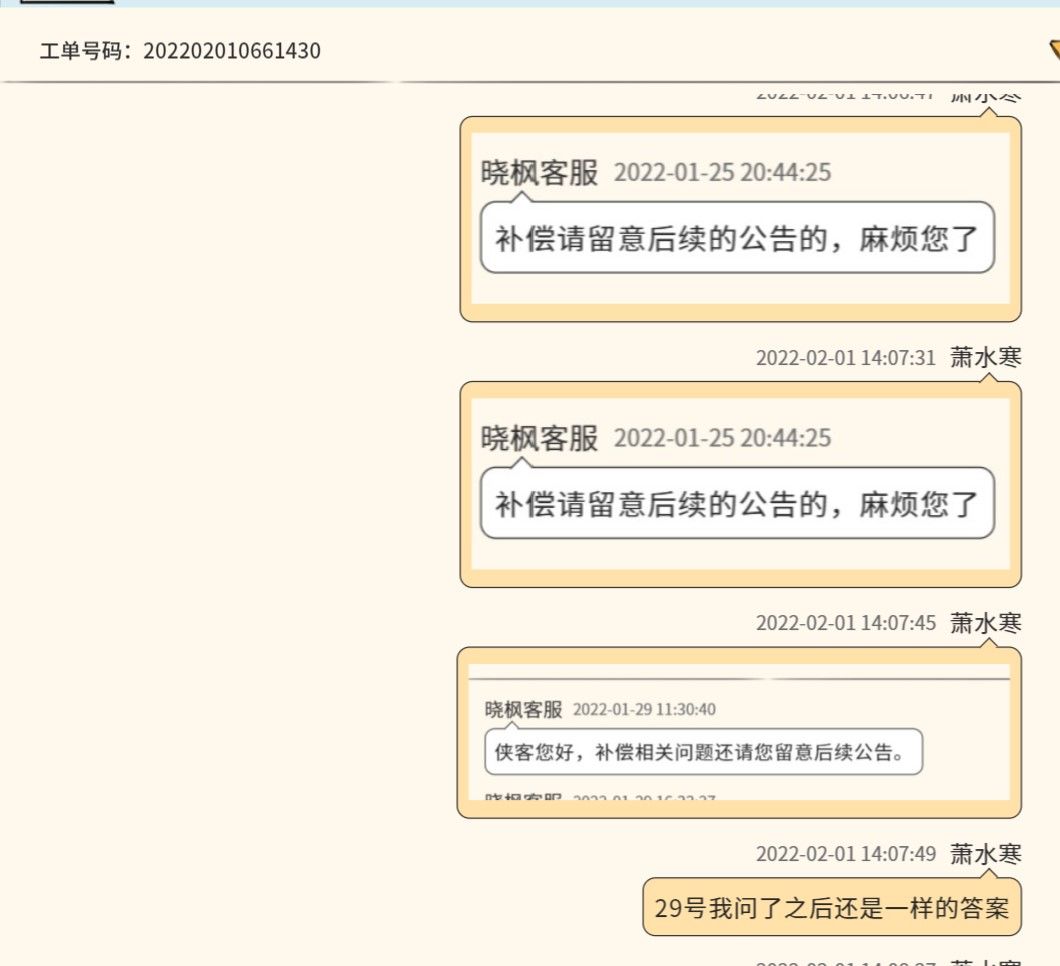
Task: Open the 侠客您好，补偿相关问题 quoted bubble
Action: pos(703,752)
